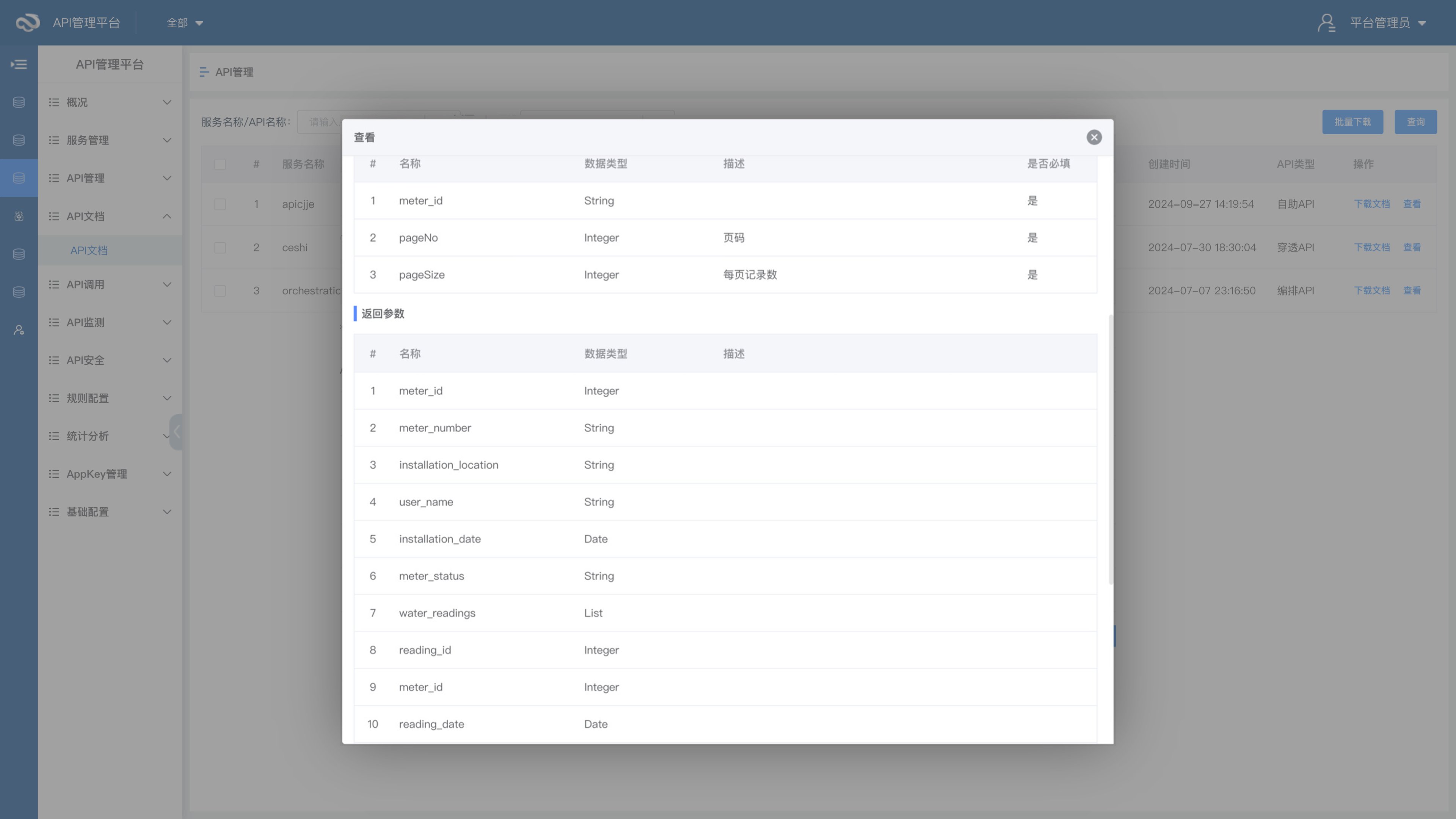Viewport: 1456px width, 819px height.
Task: Check the ceshi row checkbox
Action: 220,248
